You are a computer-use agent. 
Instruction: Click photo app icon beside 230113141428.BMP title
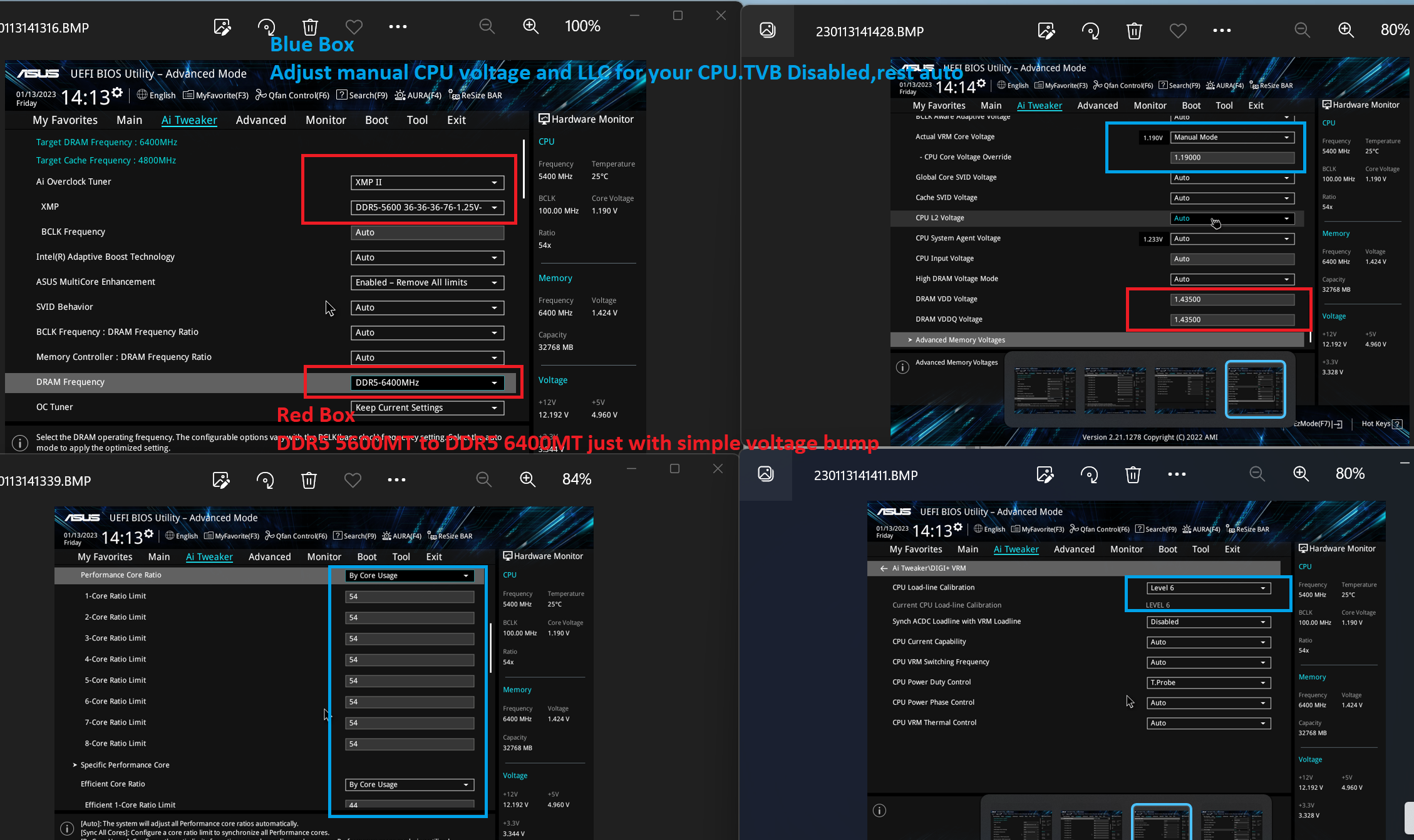tap(767, 30)
